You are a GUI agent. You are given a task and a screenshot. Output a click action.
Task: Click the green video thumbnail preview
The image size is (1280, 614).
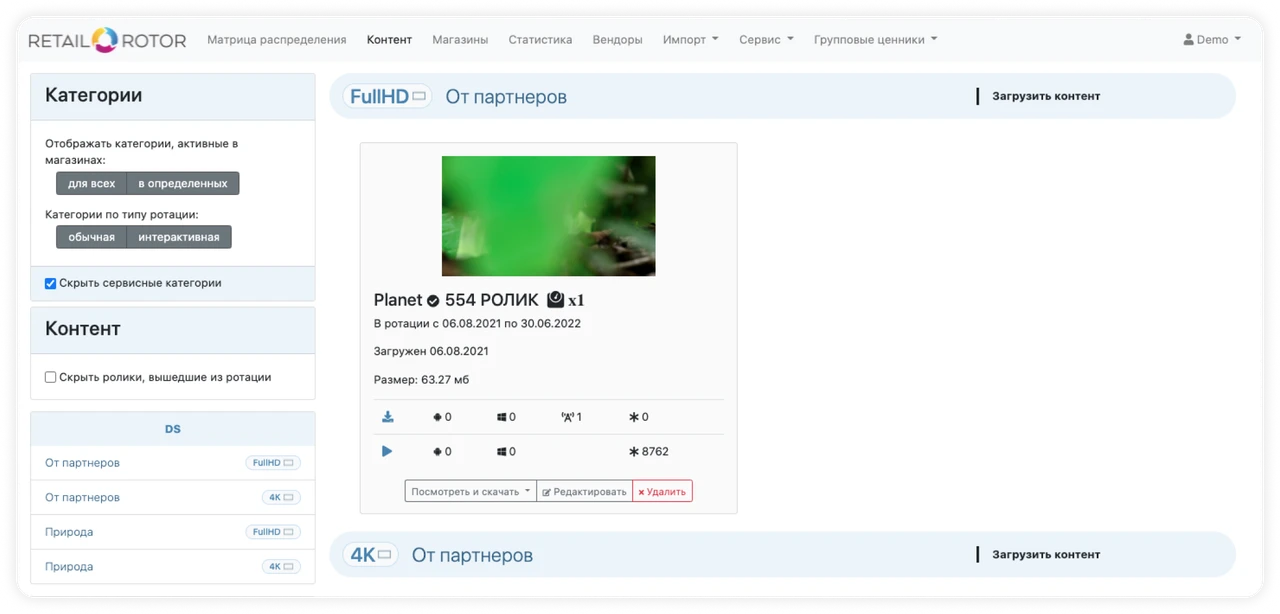pos(548,216)
